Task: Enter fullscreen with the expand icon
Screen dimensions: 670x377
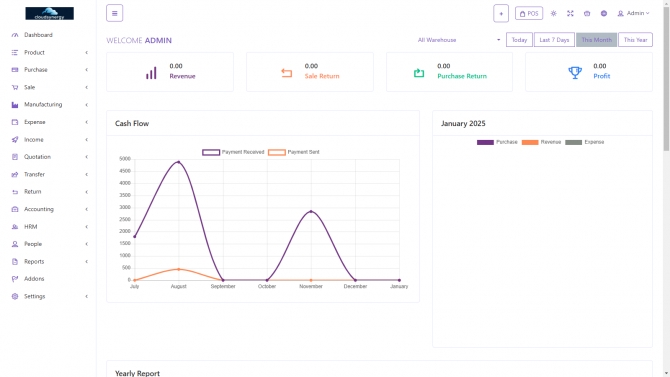Action: tap(570, 14)
